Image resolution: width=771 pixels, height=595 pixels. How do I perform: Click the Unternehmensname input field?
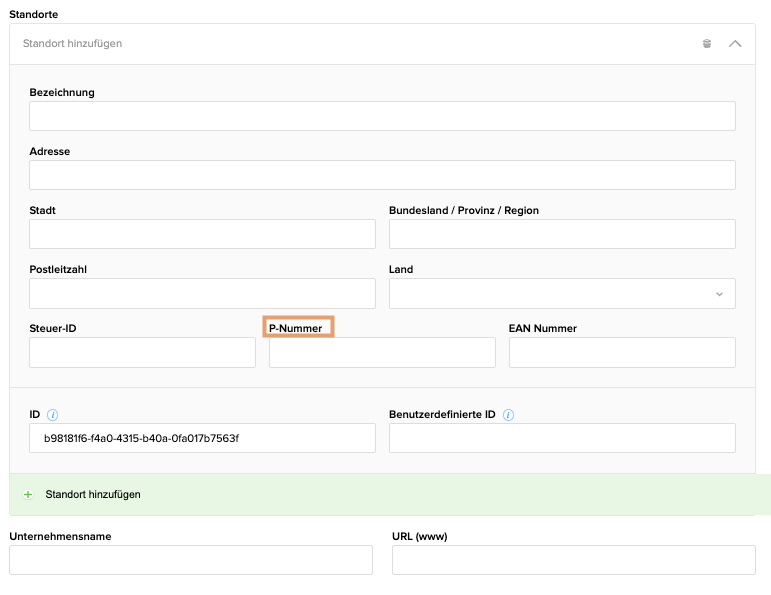(191, 560)
